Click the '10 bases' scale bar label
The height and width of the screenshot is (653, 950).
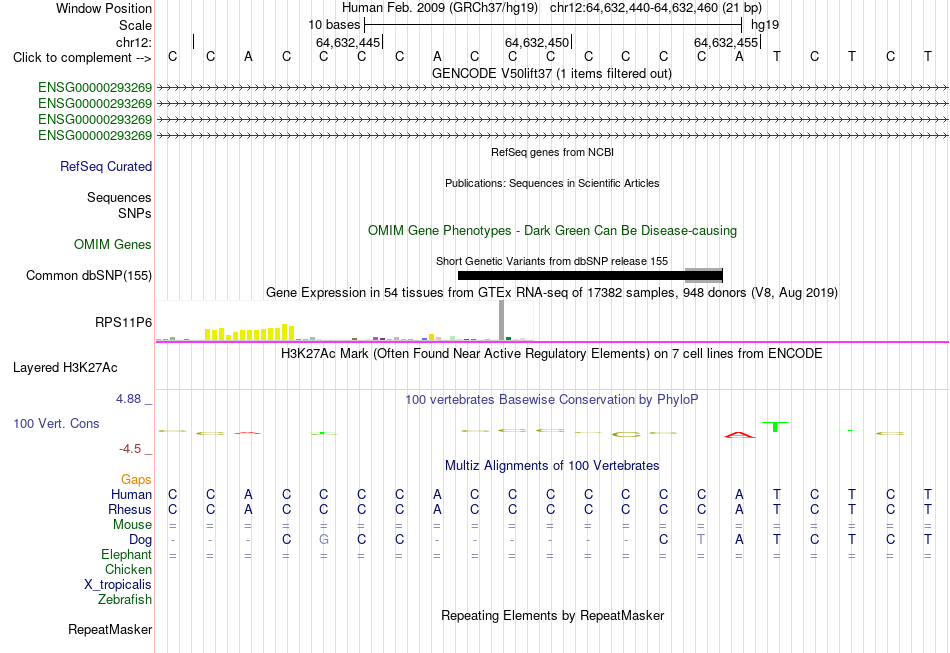tap(334, 25)
